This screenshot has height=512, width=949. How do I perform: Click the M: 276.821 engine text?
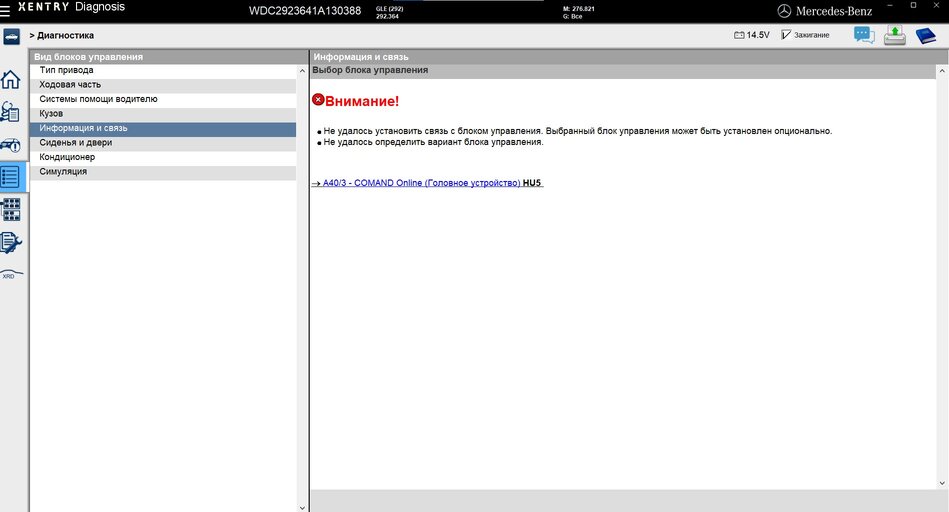tap(579, 9)
